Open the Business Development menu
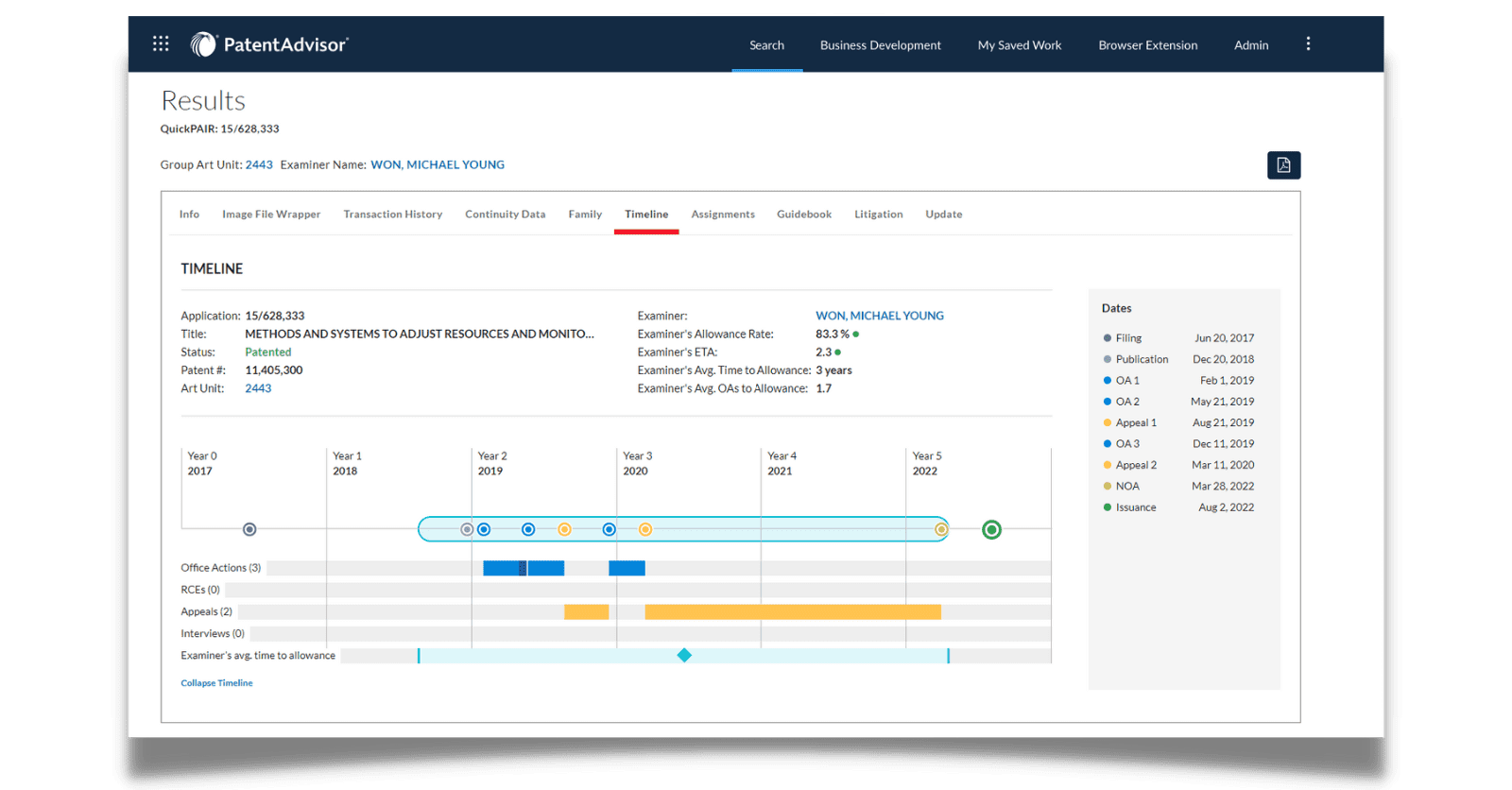This screenshot has height=790, width=1512. click(880, 45)
